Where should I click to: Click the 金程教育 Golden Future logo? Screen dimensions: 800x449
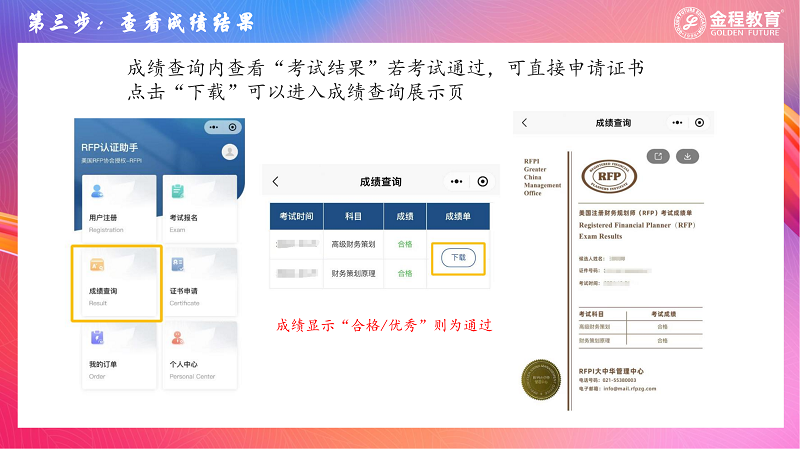(x=728, y=22)
